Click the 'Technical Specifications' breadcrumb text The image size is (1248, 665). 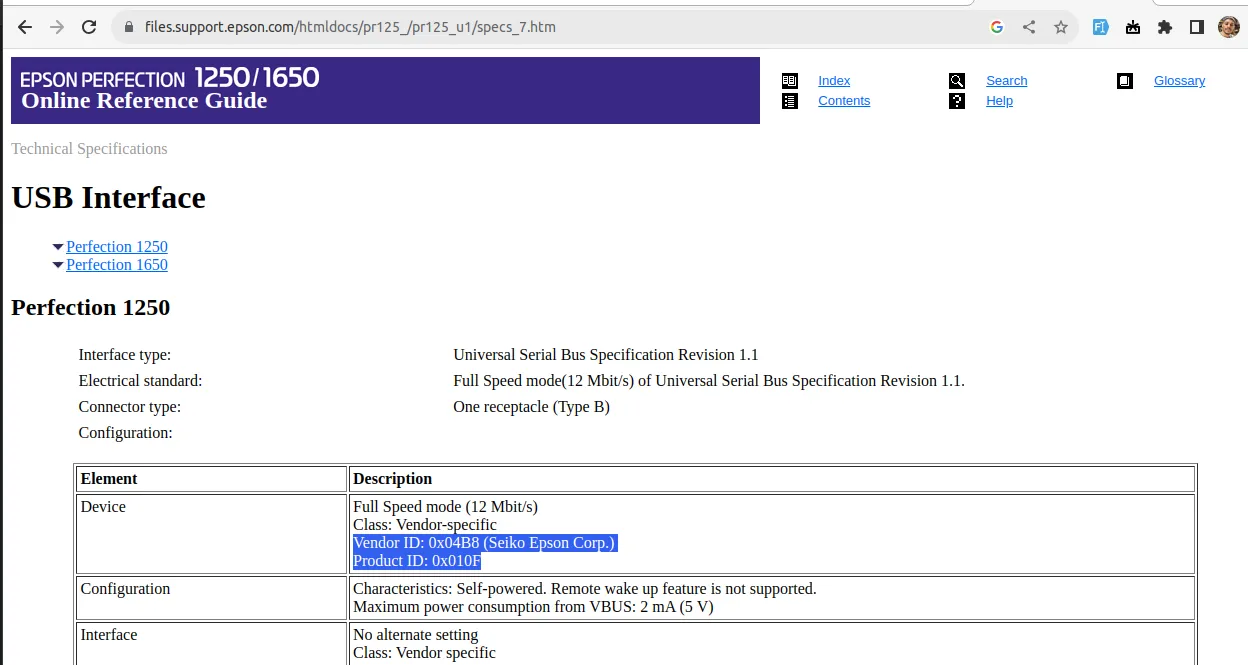(x=89, y=149)
